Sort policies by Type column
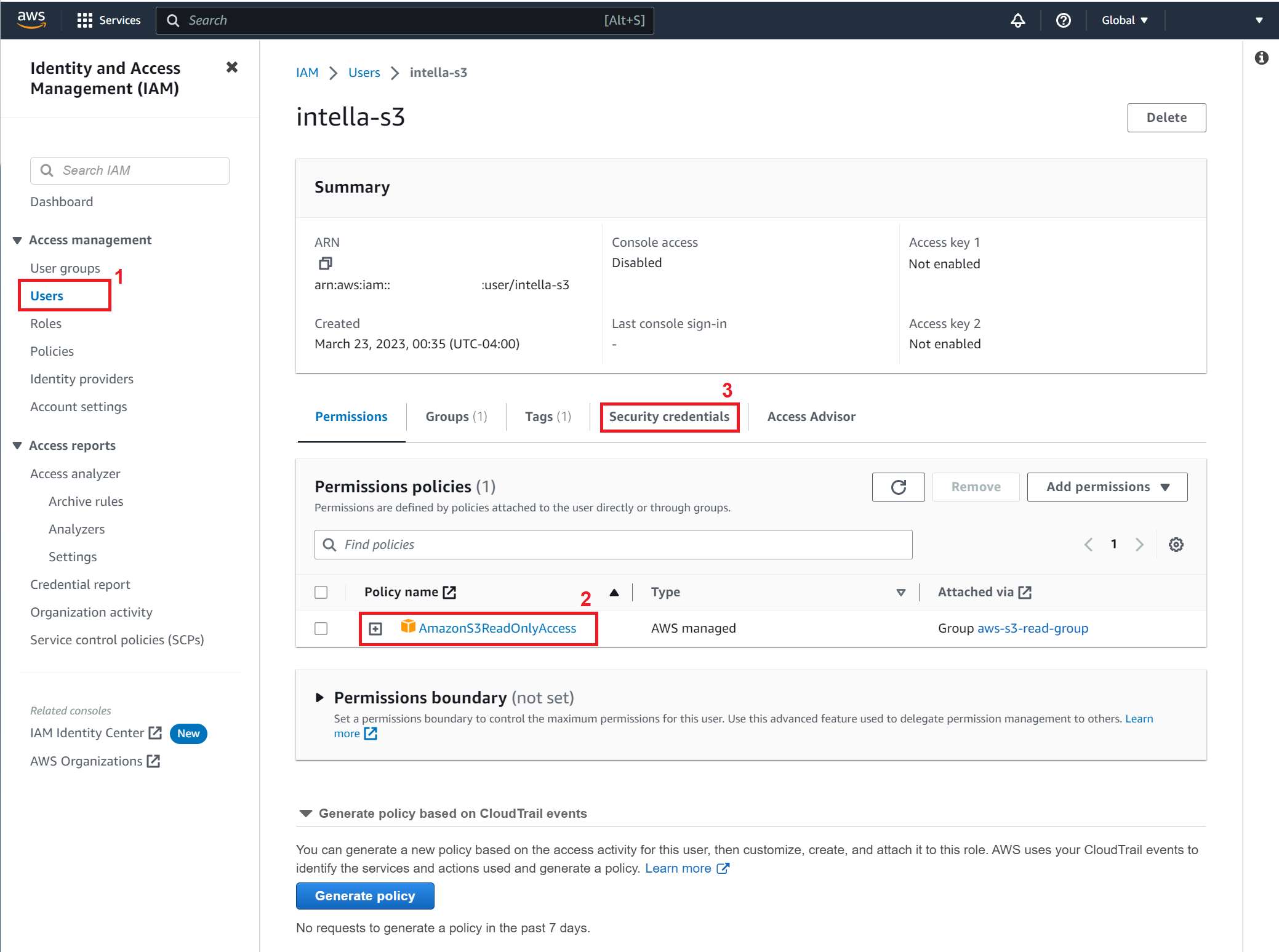Screen dimensions: 1279x952 tap(900, 593)
